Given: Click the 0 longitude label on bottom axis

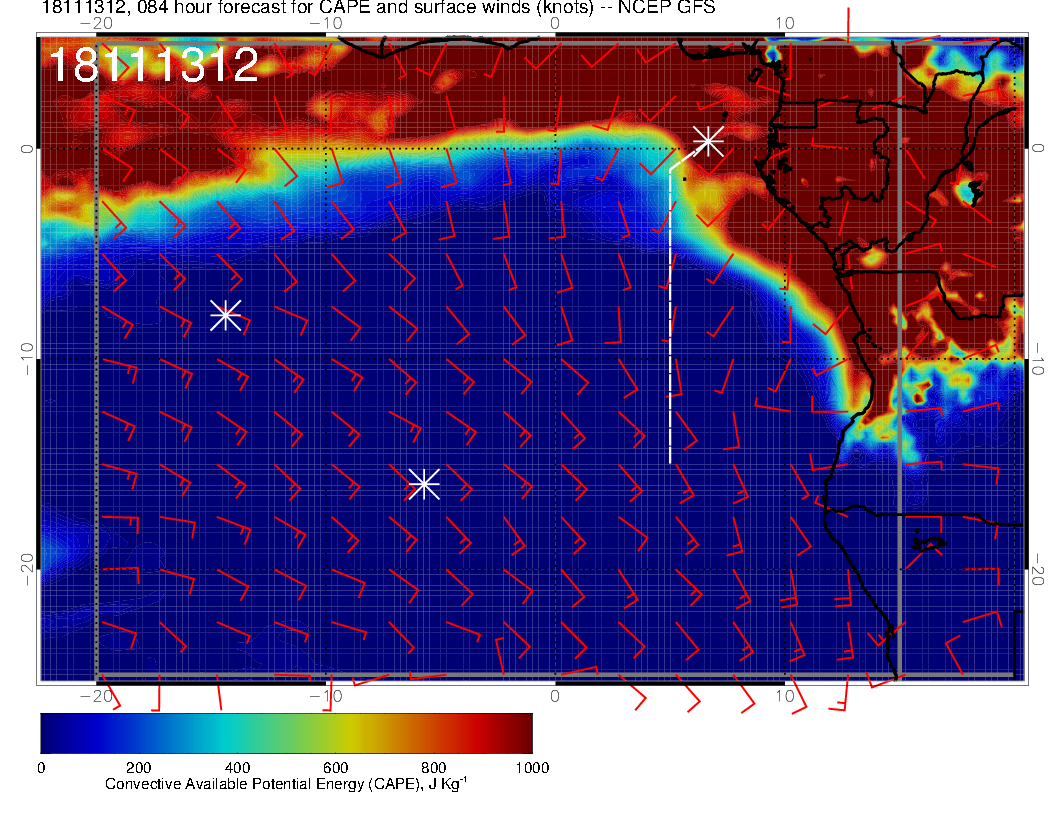Looking at the screenshot, I should tap(555, 695).
